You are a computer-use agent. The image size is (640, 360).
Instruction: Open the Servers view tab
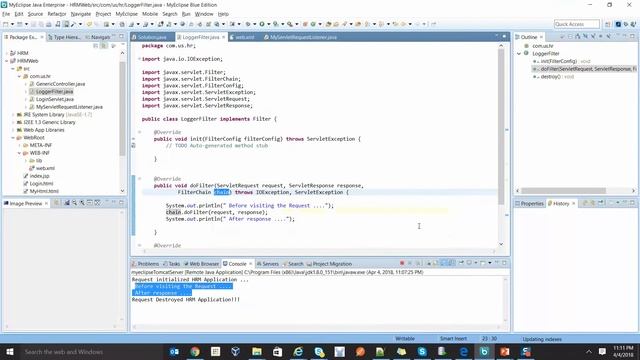coord(268,264)
